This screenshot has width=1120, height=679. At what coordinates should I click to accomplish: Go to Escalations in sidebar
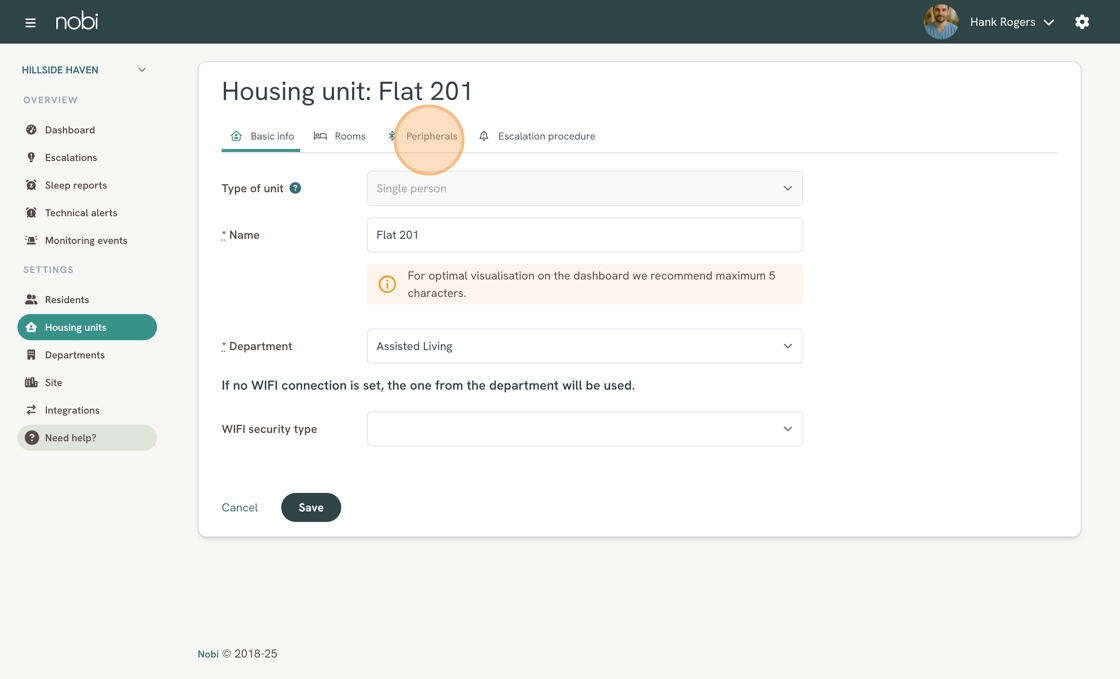[70, 158]
